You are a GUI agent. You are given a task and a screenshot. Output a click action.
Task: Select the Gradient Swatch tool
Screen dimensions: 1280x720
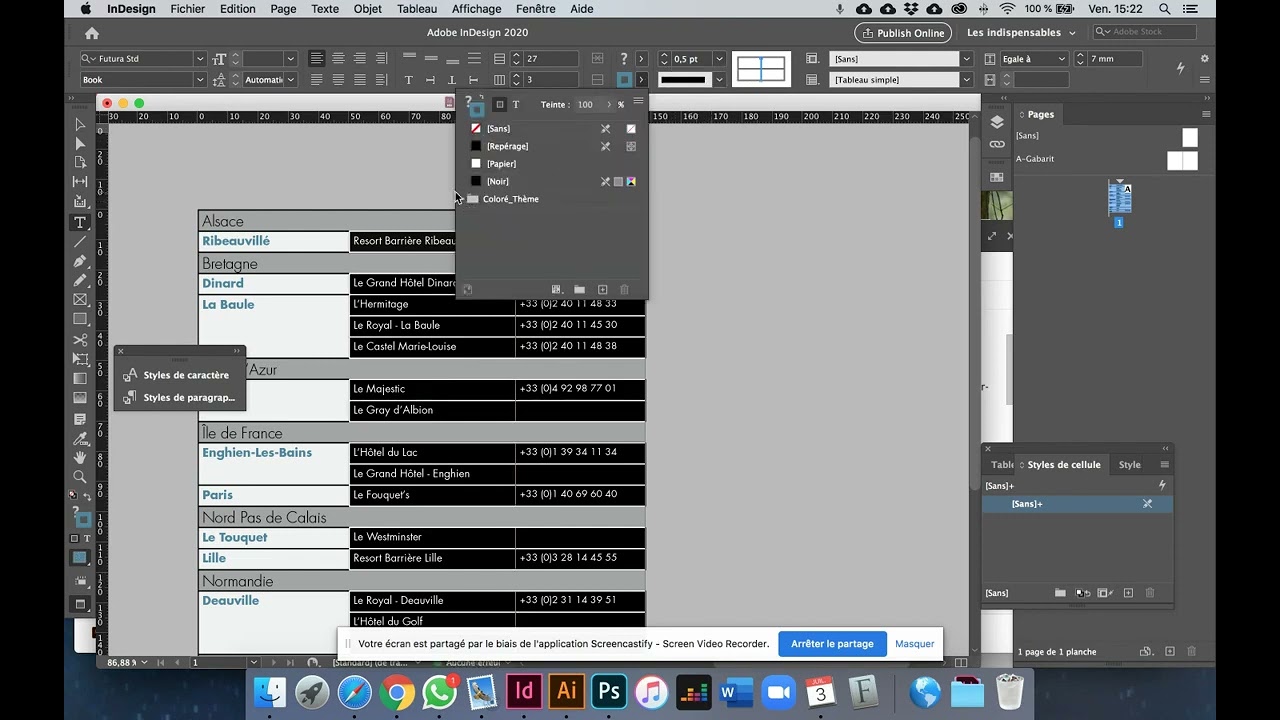click(80, 379)
